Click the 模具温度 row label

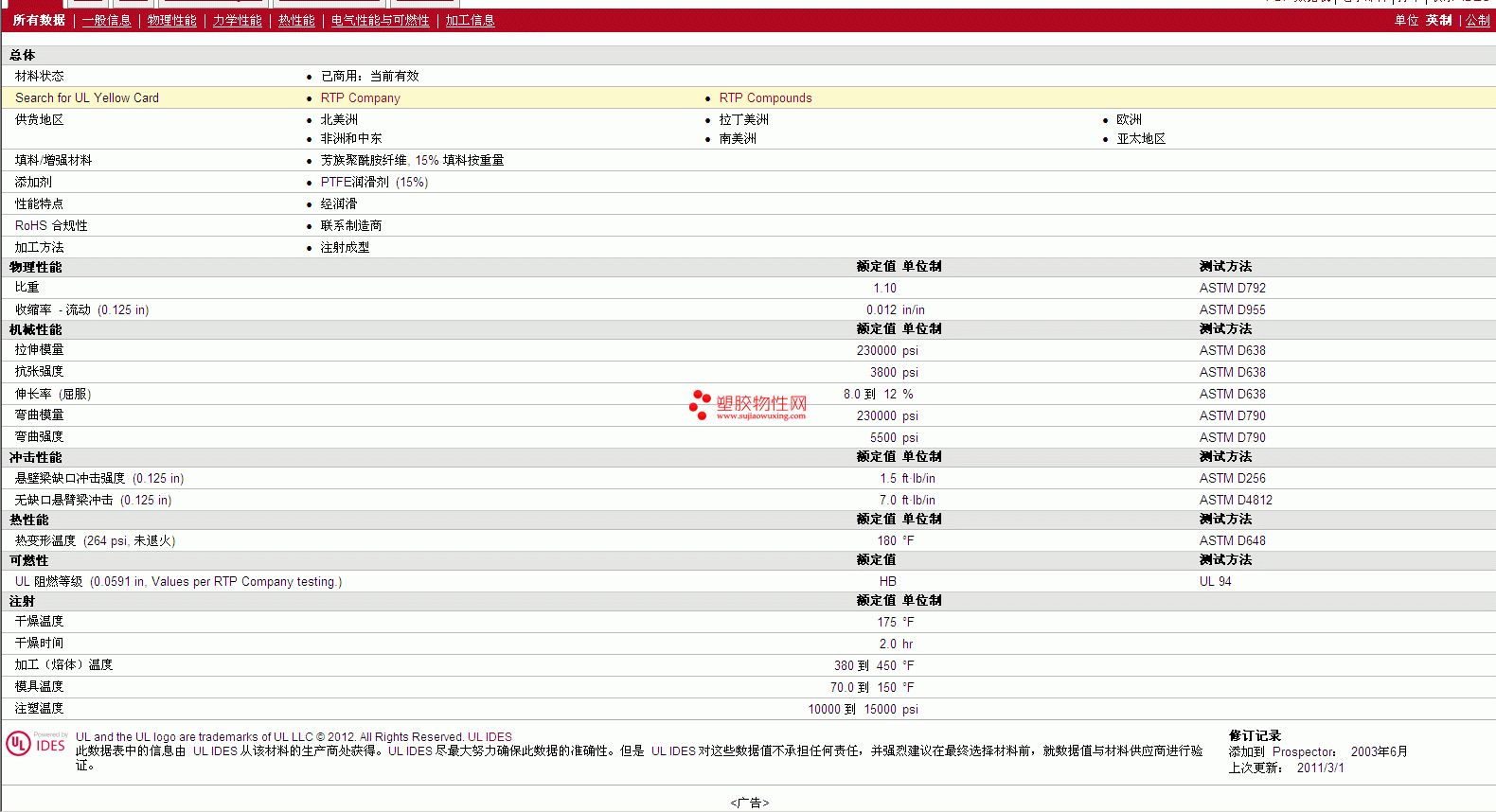tap(39, 687)
